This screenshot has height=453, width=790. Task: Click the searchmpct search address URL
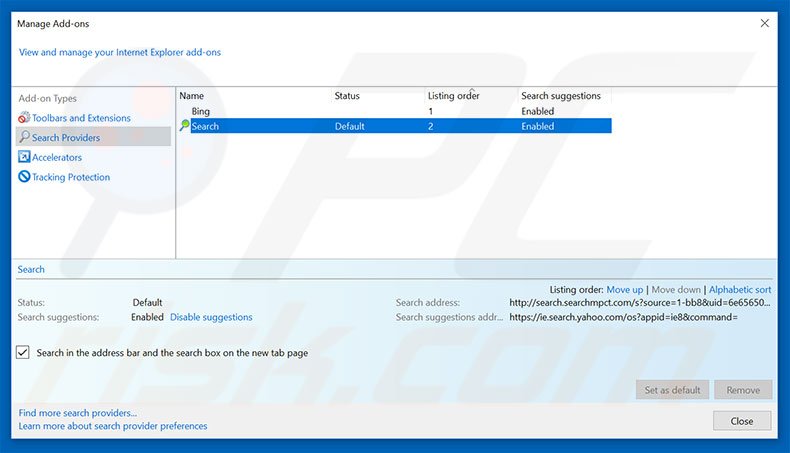pos(640,302)
